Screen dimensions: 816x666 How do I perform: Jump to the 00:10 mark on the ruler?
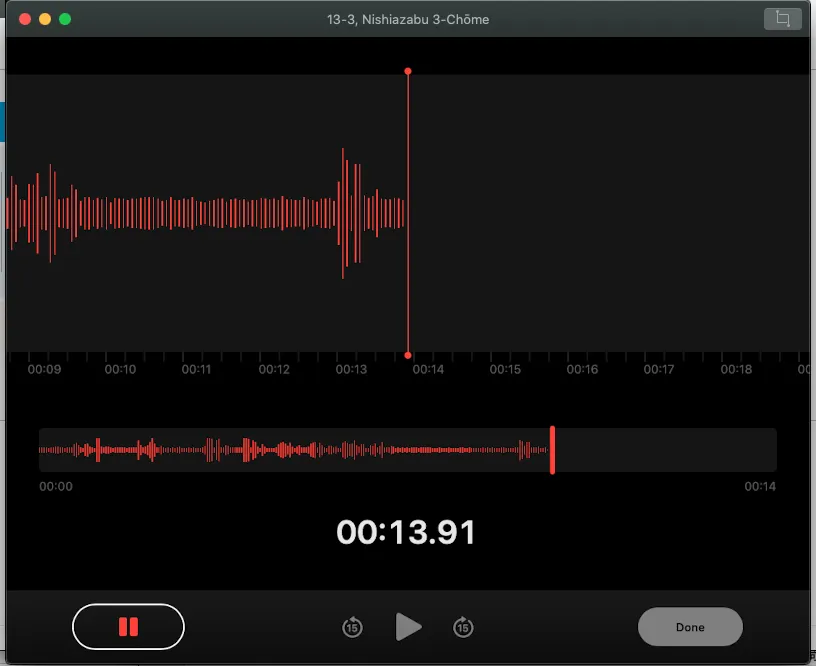[120, 370]
